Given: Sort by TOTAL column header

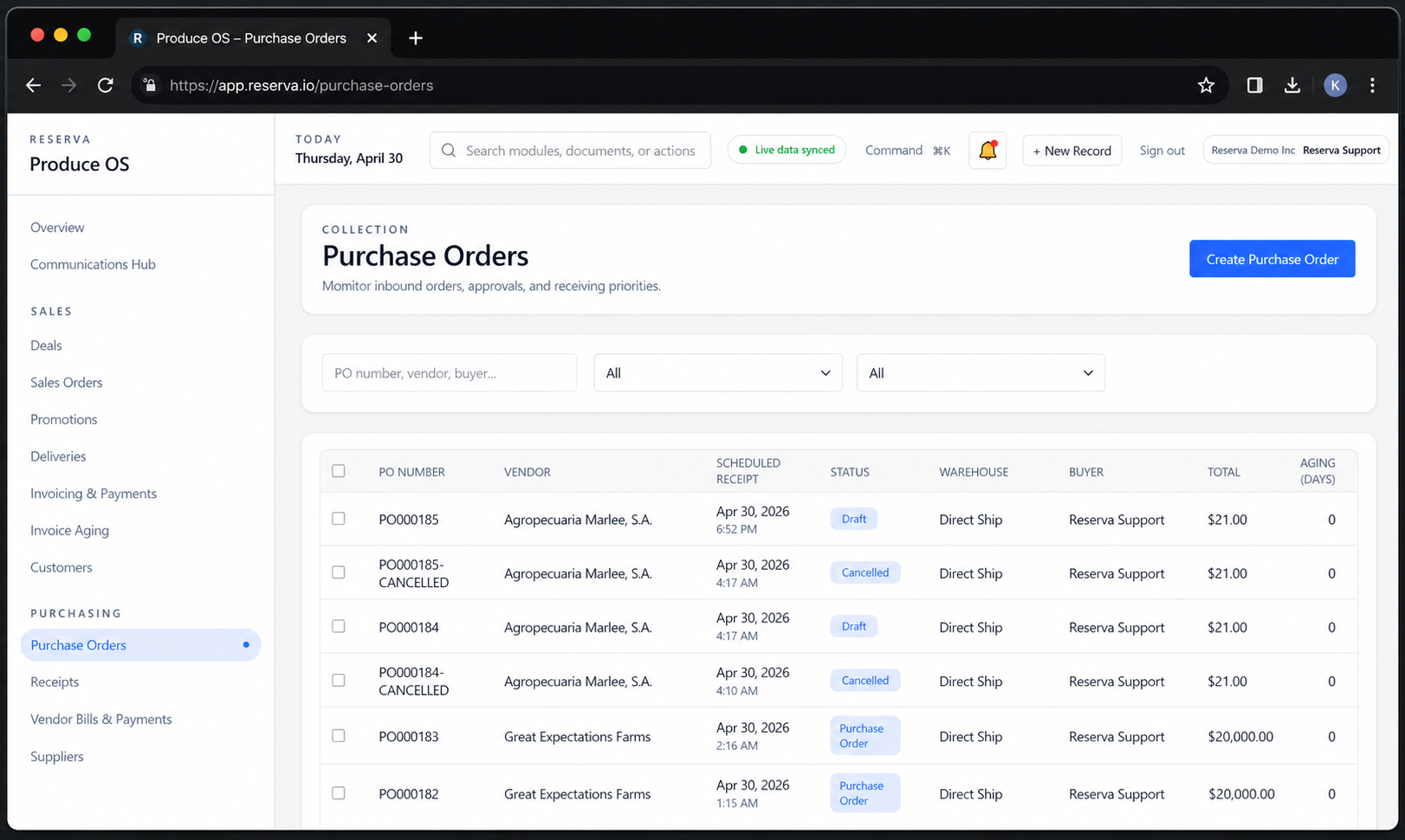Looking at the screenshot, I should click(x=1223, y=472).
